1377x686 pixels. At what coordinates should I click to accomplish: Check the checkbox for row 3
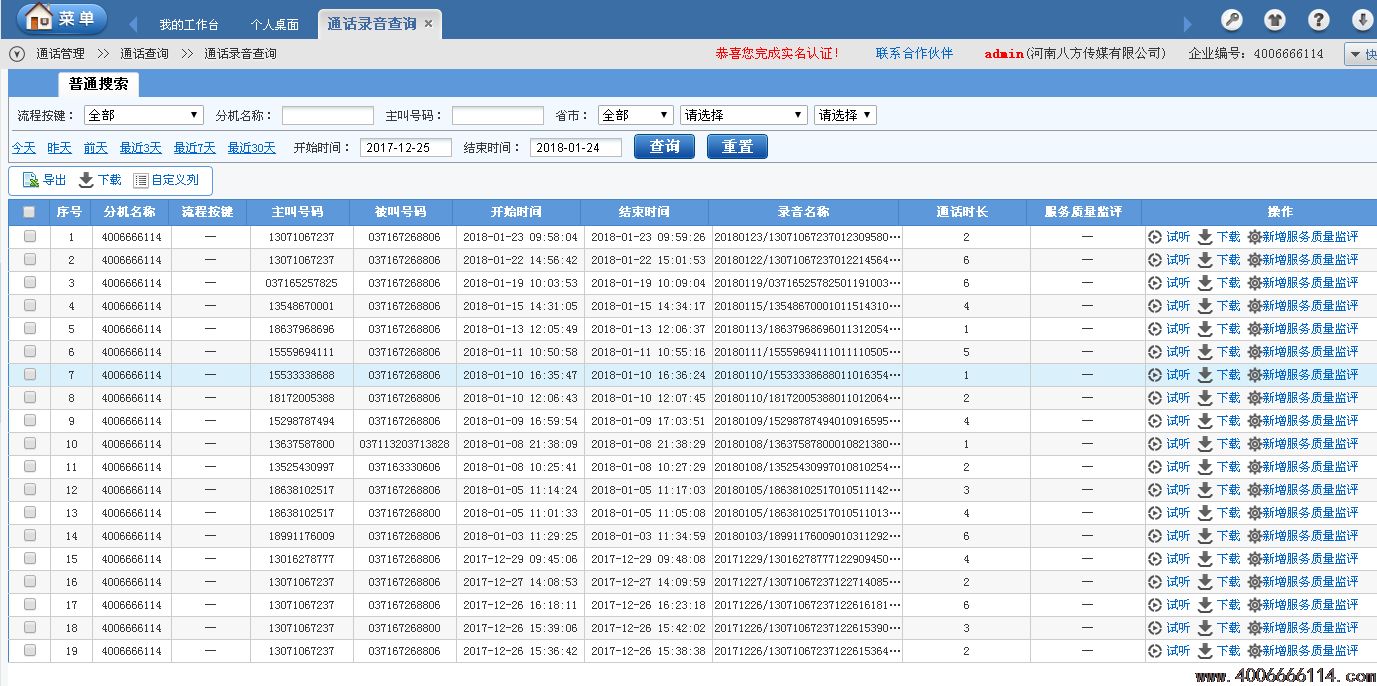30,283
